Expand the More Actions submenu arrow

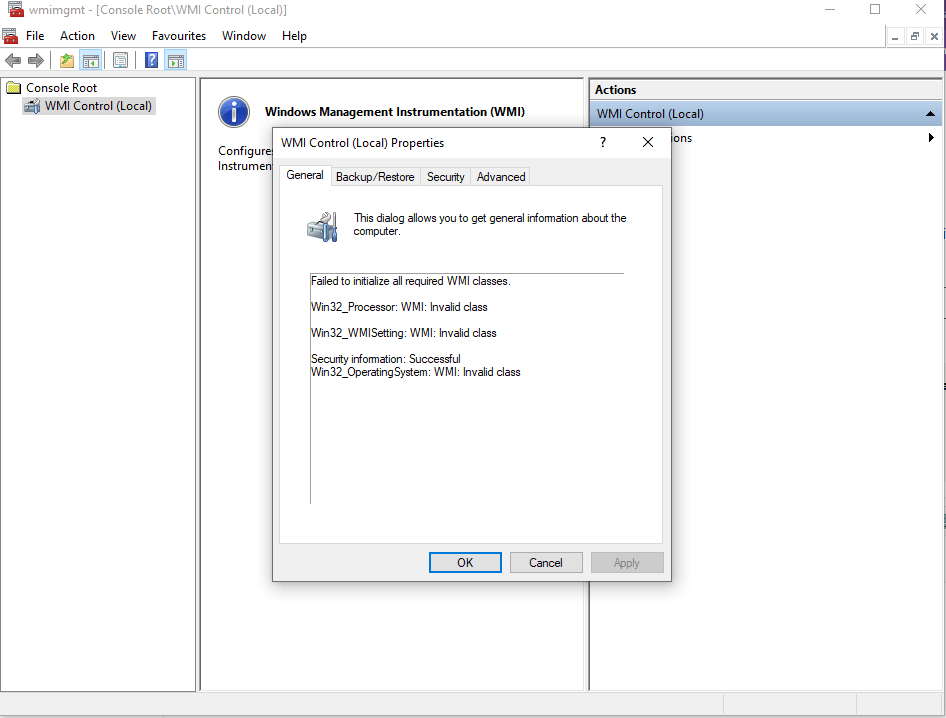pyautogui.click(x=931, y=138)
